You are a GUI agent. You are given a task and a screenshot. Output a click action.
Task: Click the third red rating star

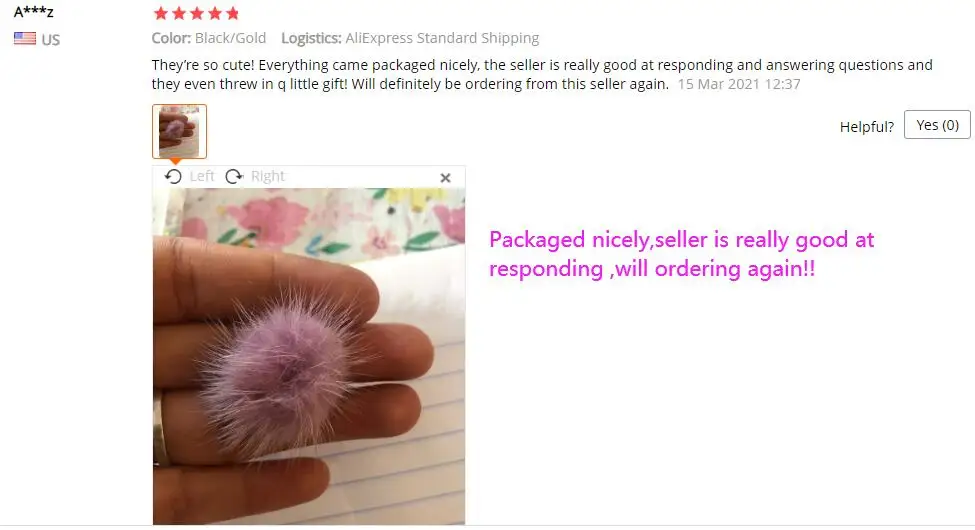[x=196, y=13]
